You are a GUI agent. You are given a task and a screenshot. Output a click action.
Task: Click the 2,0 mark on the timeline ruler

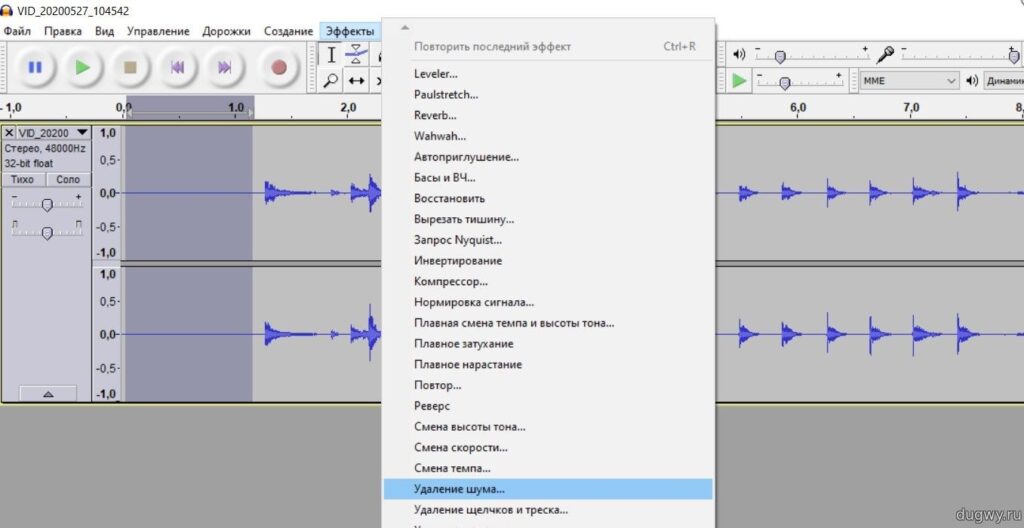[347, 107]
